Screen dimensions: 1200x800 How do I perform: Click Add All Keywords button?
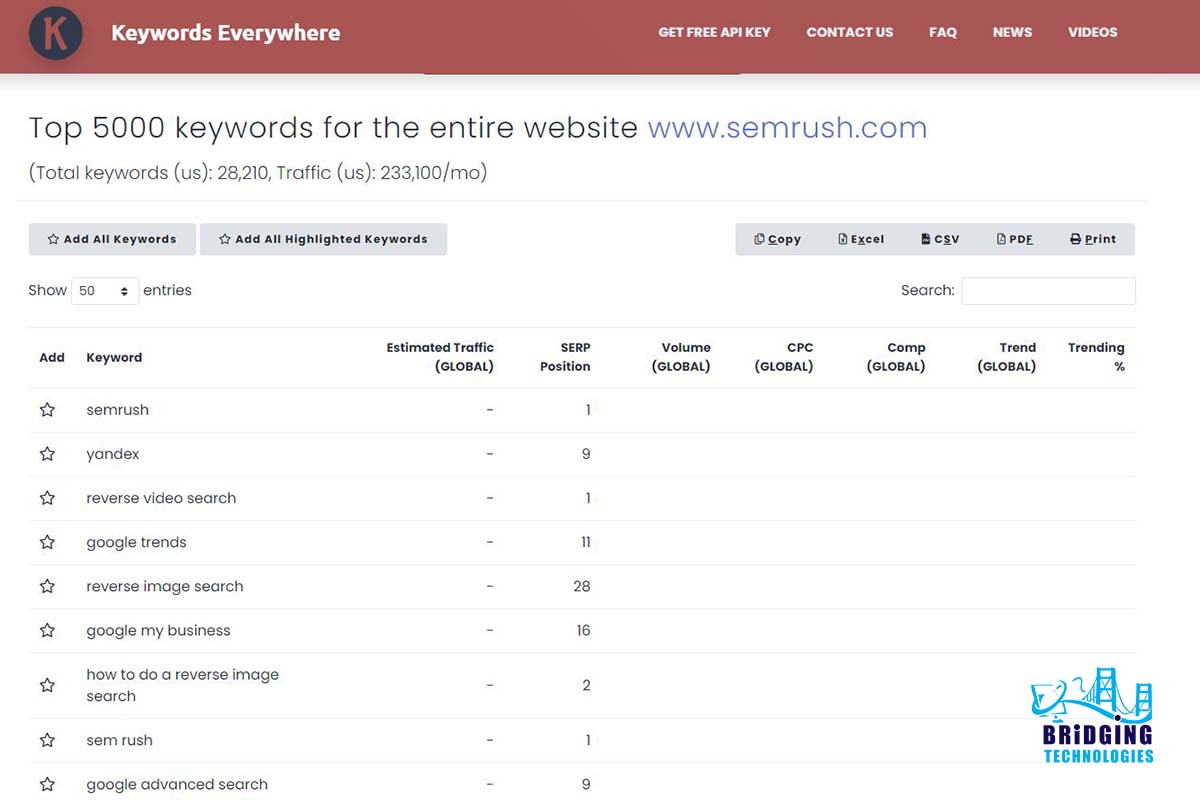(x=113, y=239)
